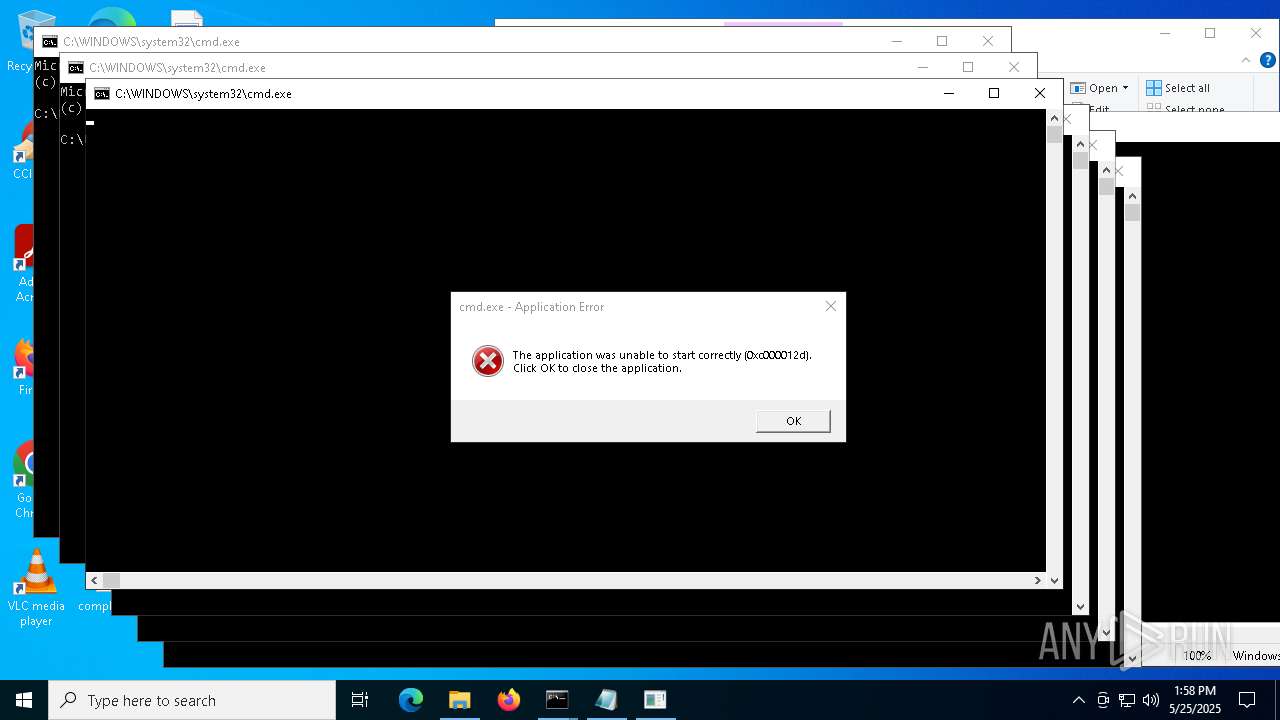Click the taskbar search box
1280x720 pixels.
click(192, 700)
